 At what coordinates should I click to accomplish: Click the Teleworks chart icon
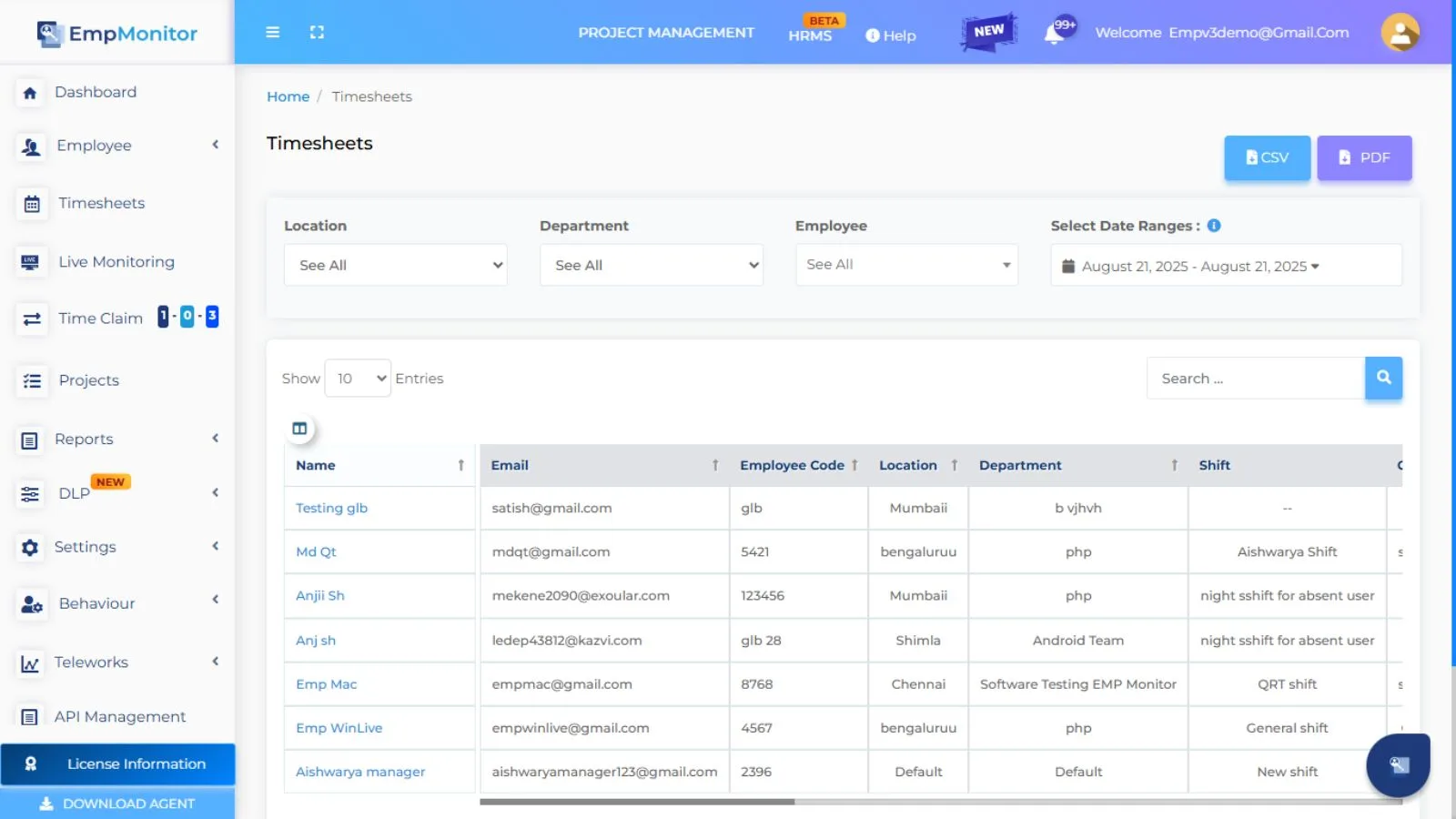[x=30, y=663]
